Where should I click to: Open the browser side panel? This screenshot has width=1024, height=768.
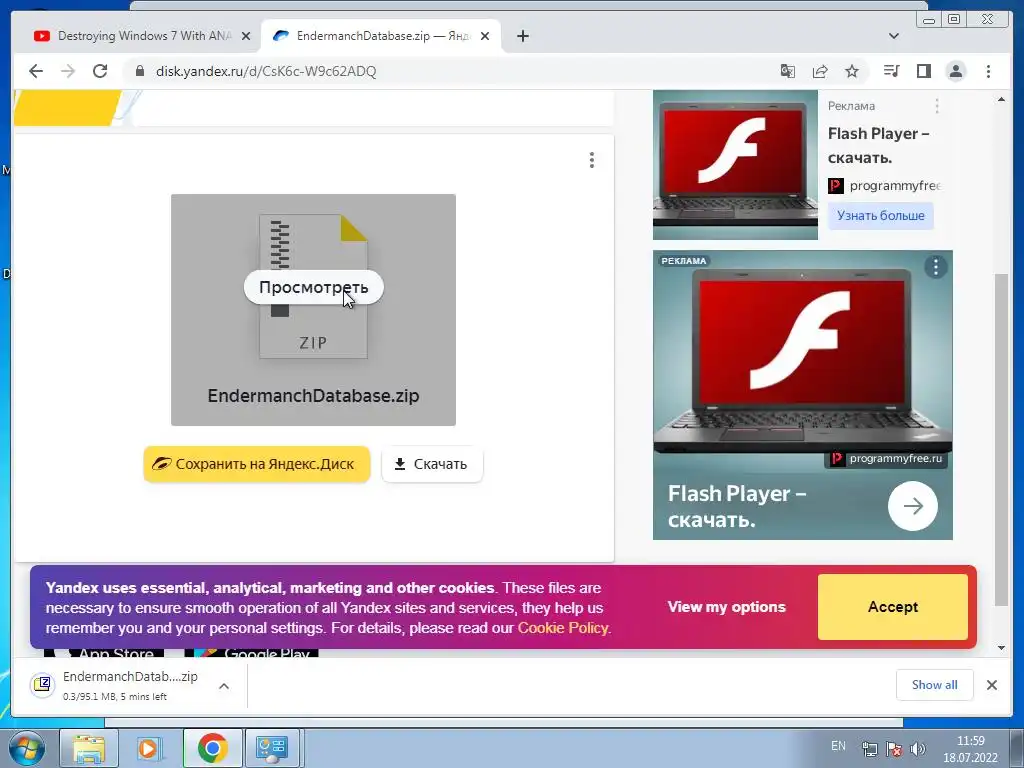(923, 71)
